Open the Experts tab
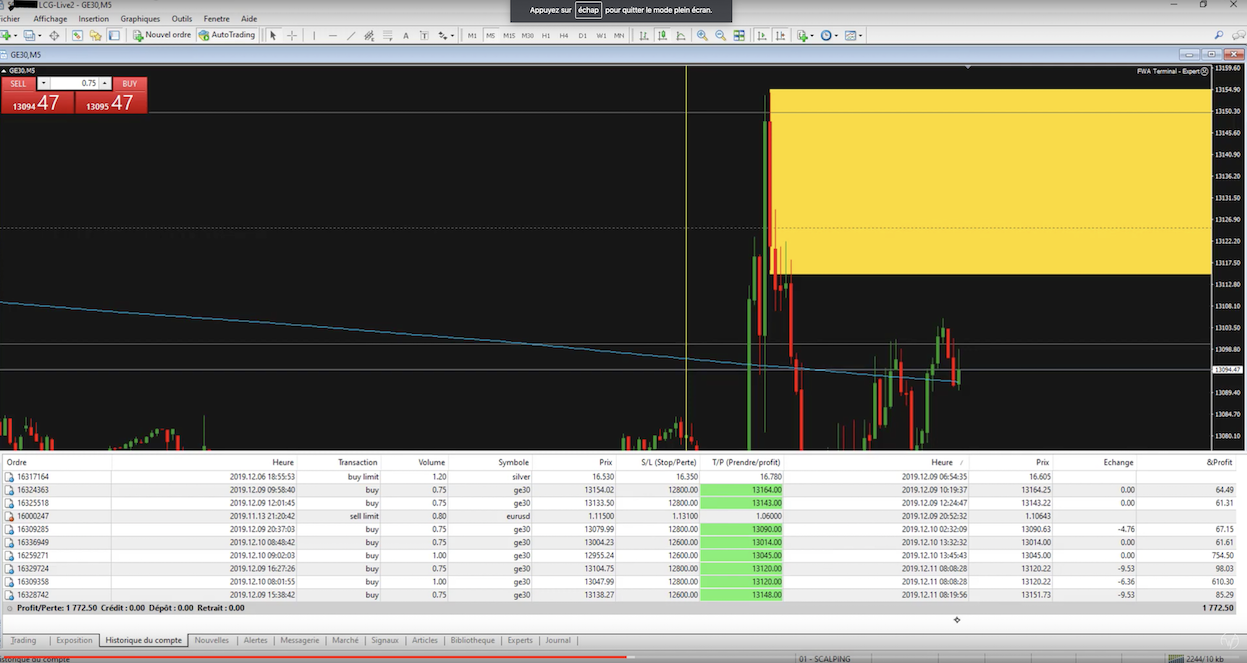The width and height of the screenshot is (1247, 663). pyautogui.click(x=520, y=640)
